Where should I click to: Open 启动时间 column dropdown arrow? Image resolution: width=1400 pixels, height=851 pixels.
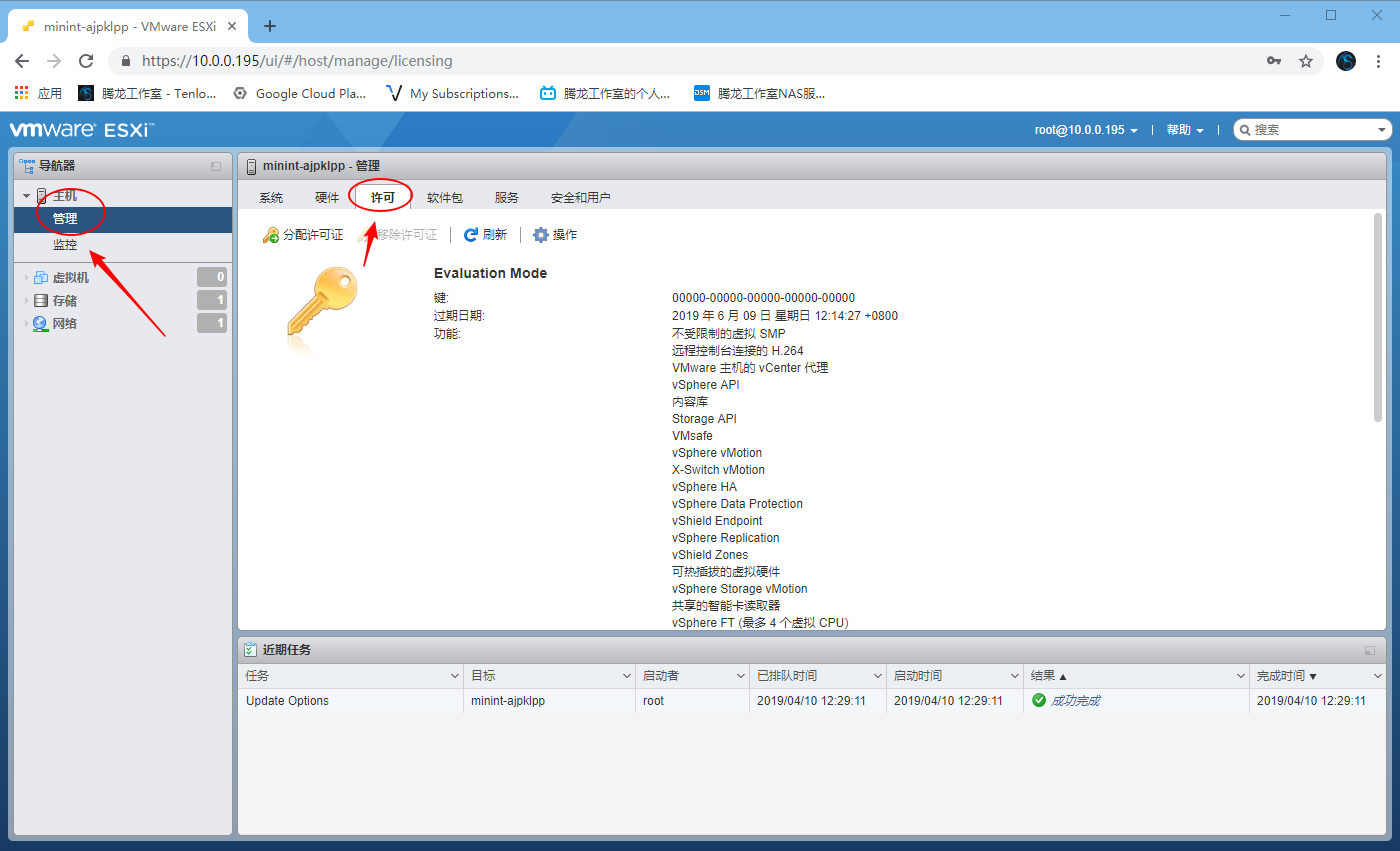tap(1013, 677)
